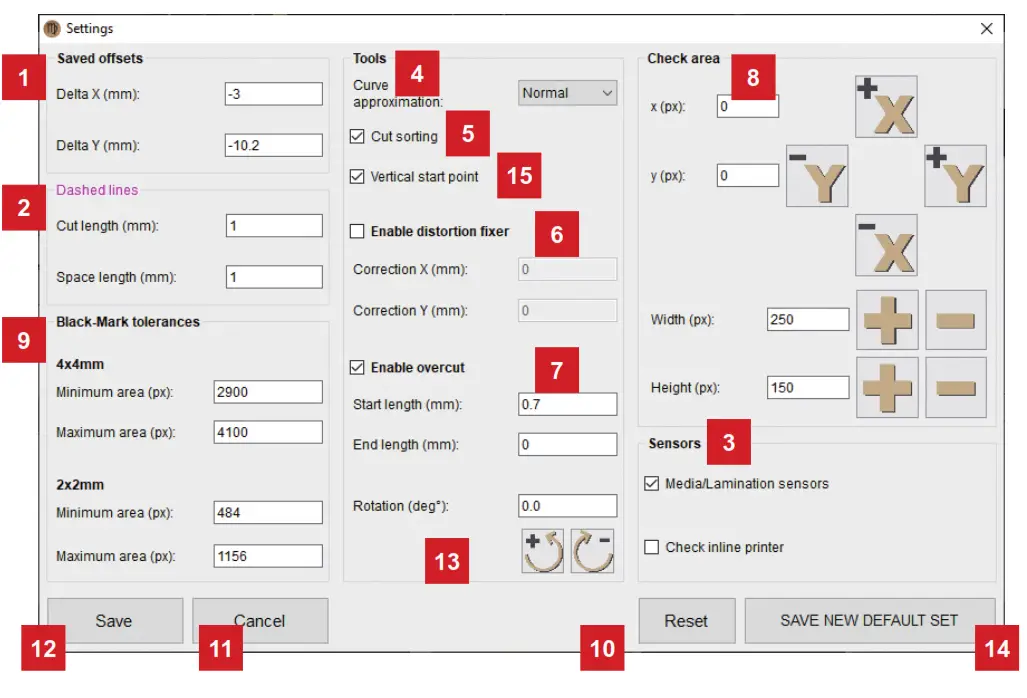Click the minus Y check area icon
This screenshot has height=698, width=1027.
point(818,176)
